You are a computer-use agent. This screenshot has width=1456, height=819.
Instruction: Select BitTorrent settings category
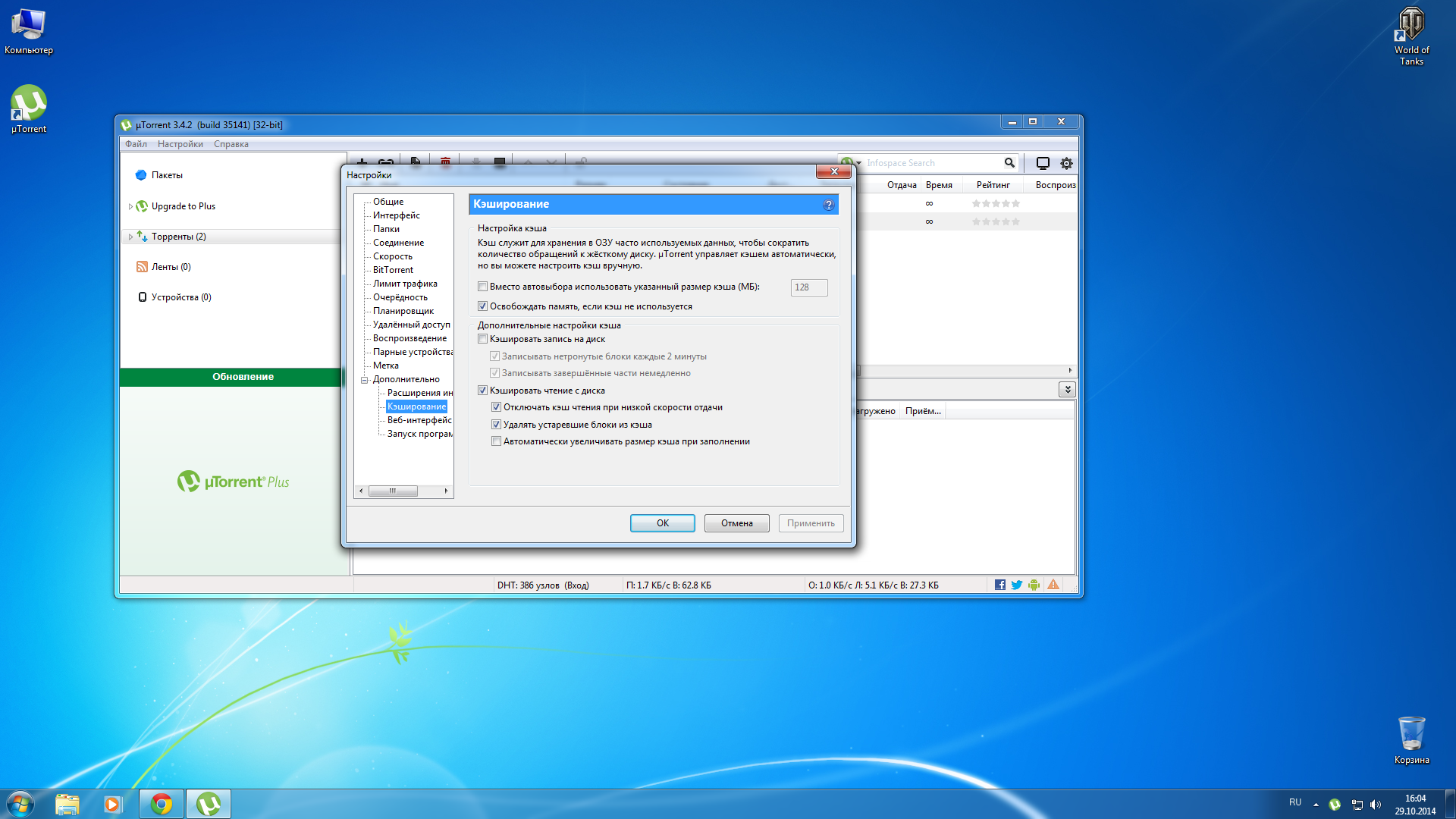click(393, 270)
